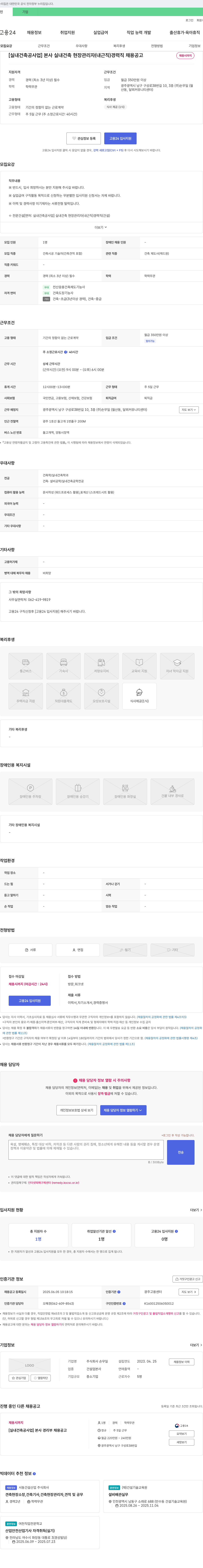Image resolution: width=203 pixels, height=1568 pixels.
Task: Toggle the 관심기업 star button
Action: 19,1378
